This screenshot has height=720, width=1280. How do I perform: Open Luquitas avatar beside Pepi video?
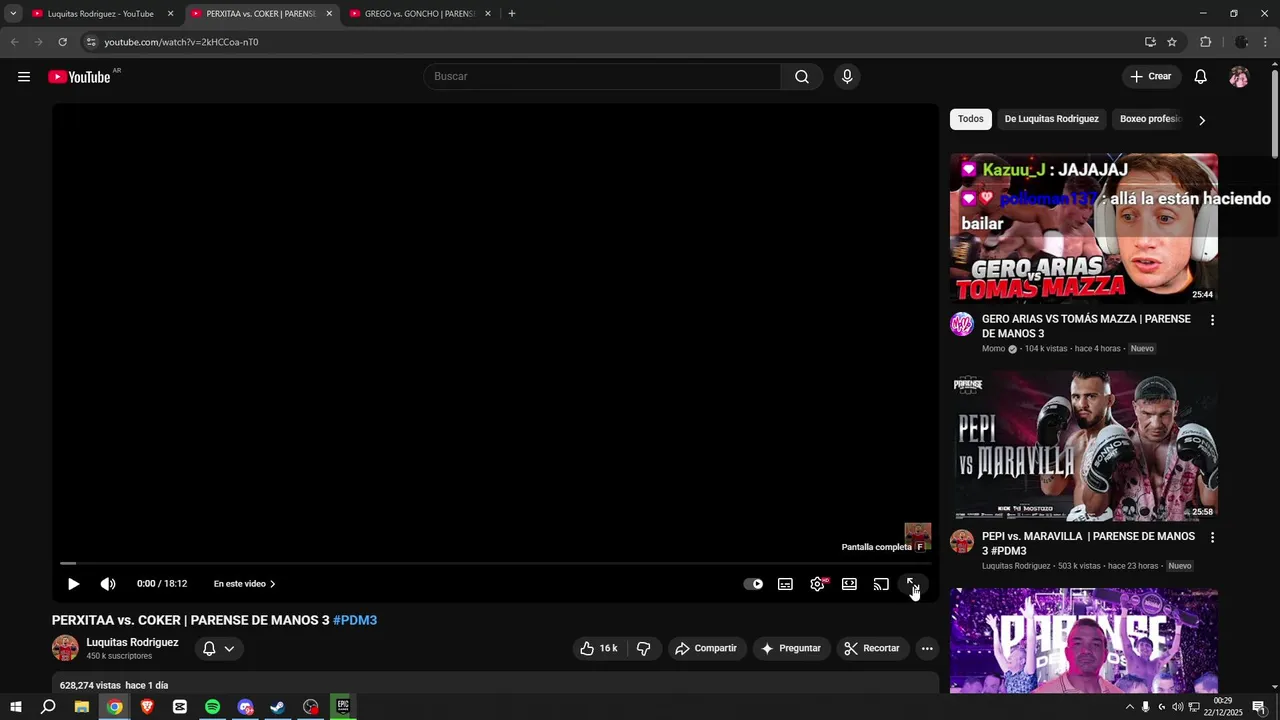962,541
